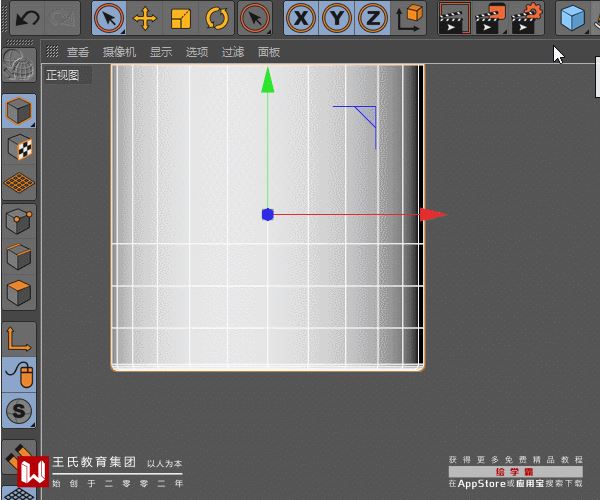This screenshot has height=500, width=600.
Task: Click the greyed-out Redo icon
Action: pos(62,18)
